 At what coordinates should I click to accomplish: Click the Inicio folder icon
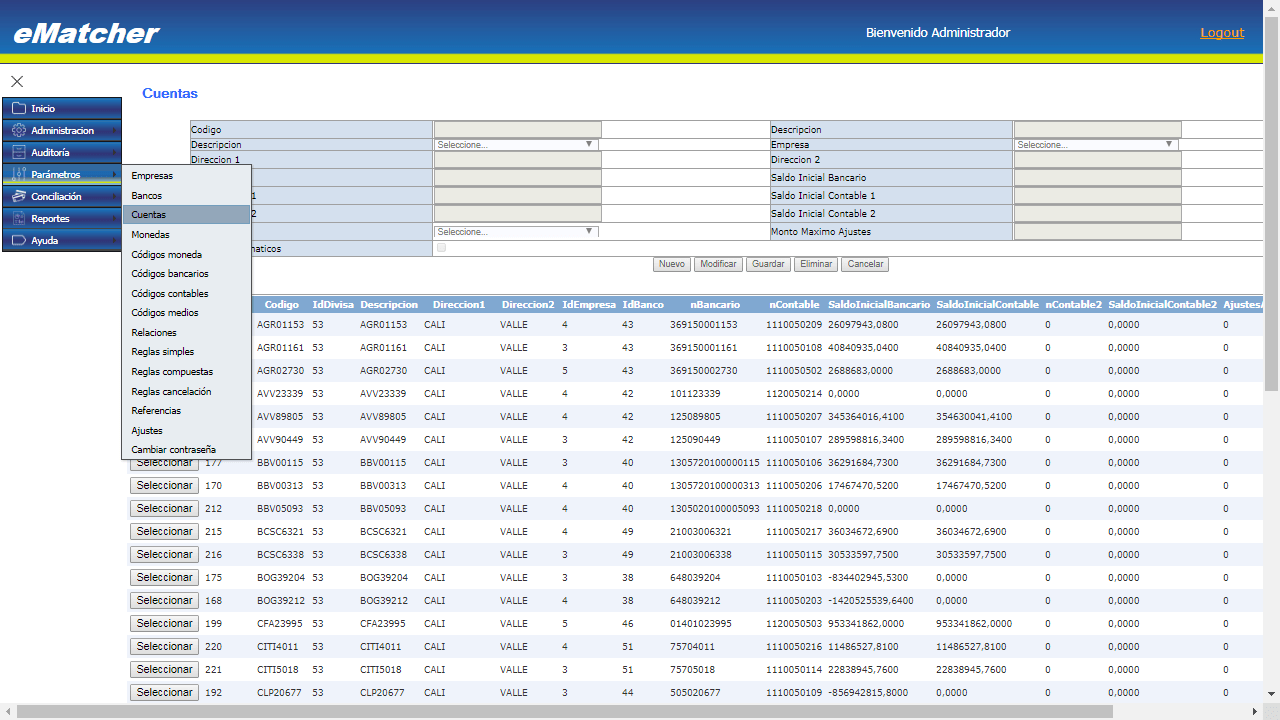18,108
